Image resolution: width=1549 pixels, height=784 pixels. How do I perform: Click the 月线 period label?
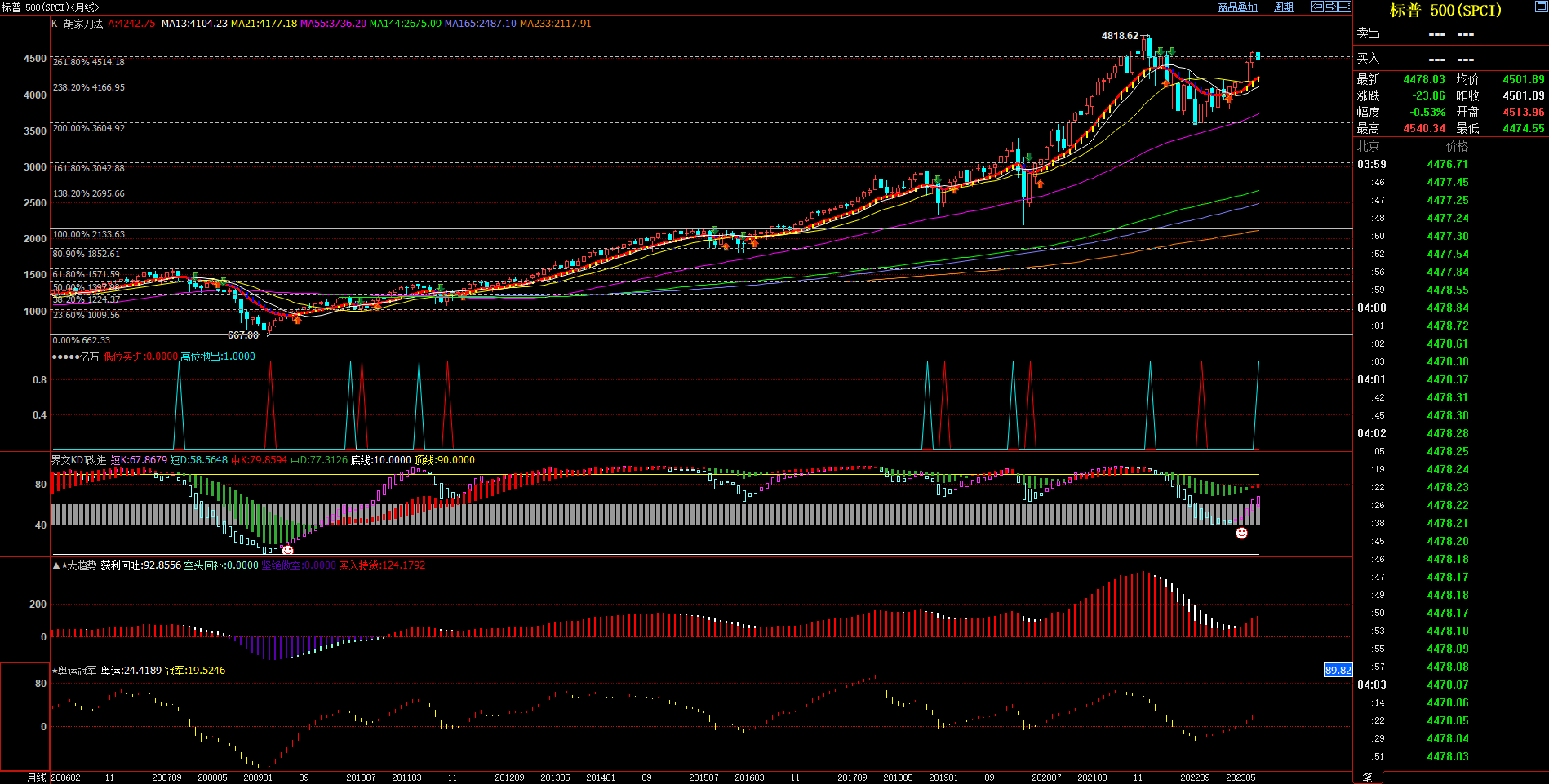[37, 777]
